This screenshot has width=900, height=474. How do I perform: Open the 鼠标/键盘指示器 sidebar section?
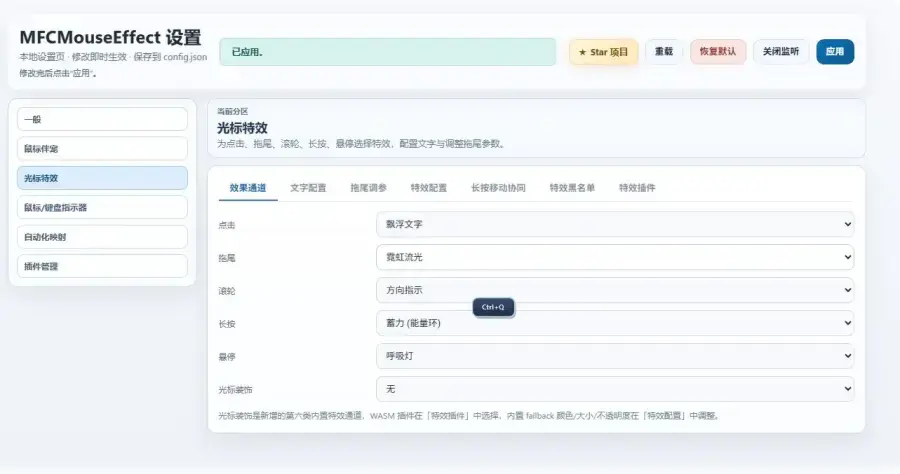[x=102, y=207]
